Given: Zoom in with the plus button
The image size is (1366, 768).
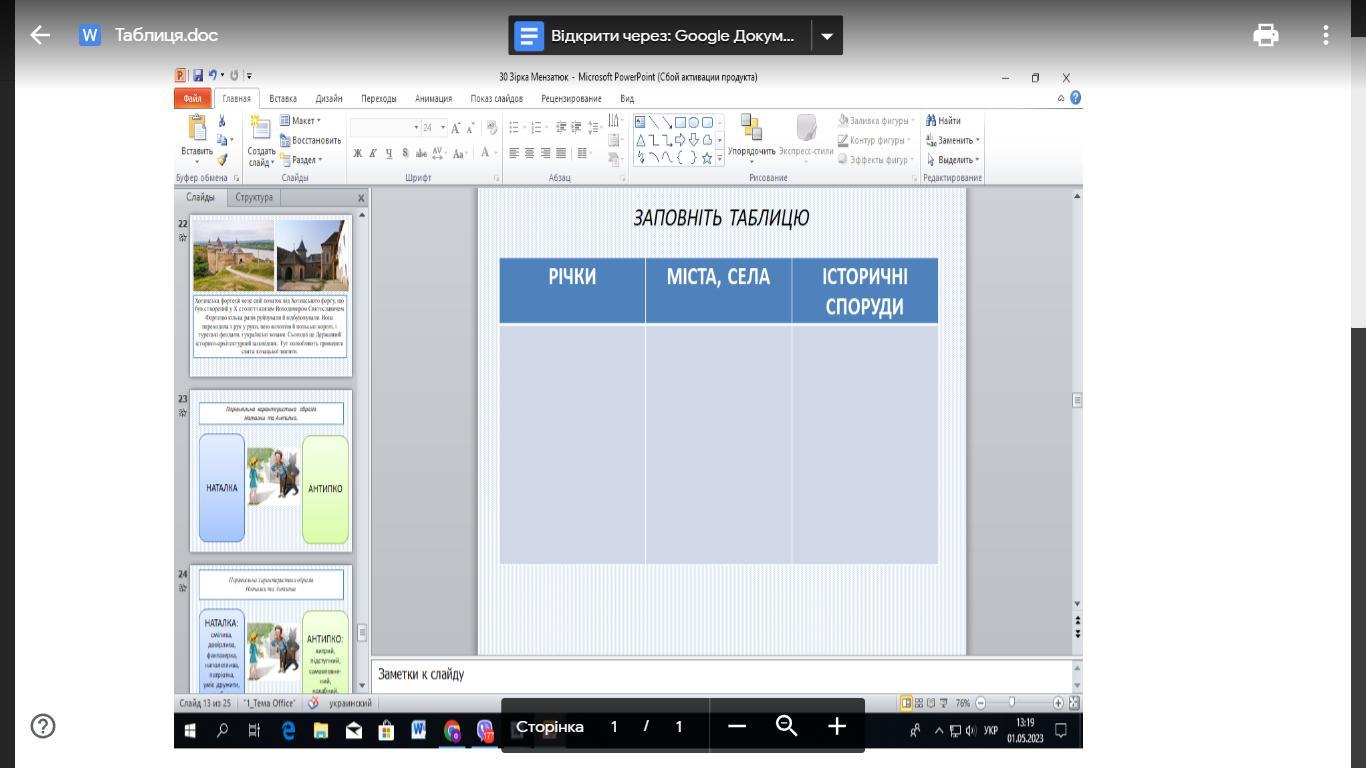Looking at the screenshot, I should pos(837,727).
